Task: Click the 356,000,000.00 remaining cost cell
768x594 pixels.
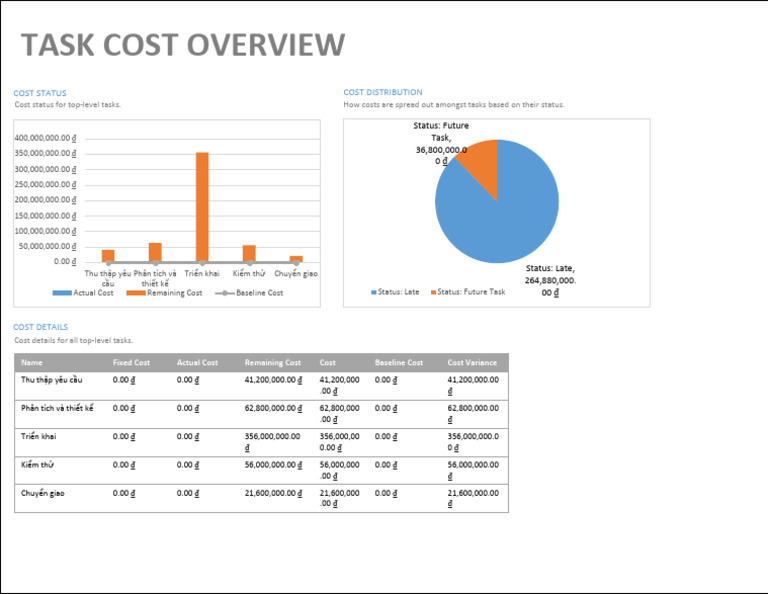Action: coord(272,442)
